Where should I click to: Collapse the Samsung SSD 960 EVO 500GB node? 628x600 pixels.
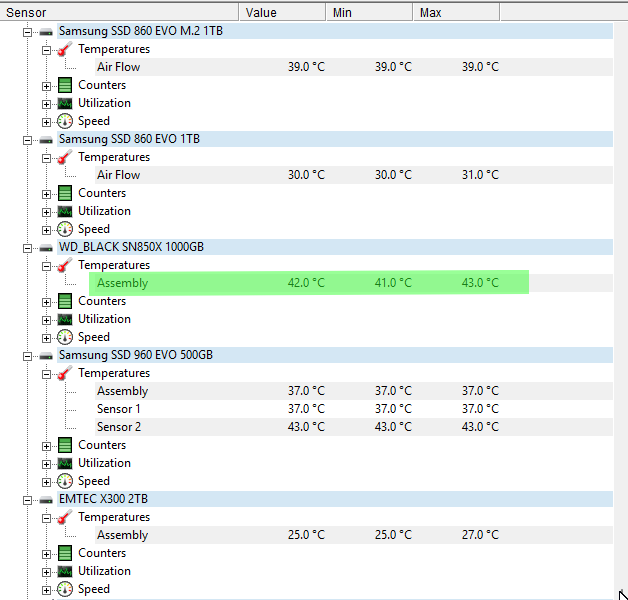click(27, 356)
